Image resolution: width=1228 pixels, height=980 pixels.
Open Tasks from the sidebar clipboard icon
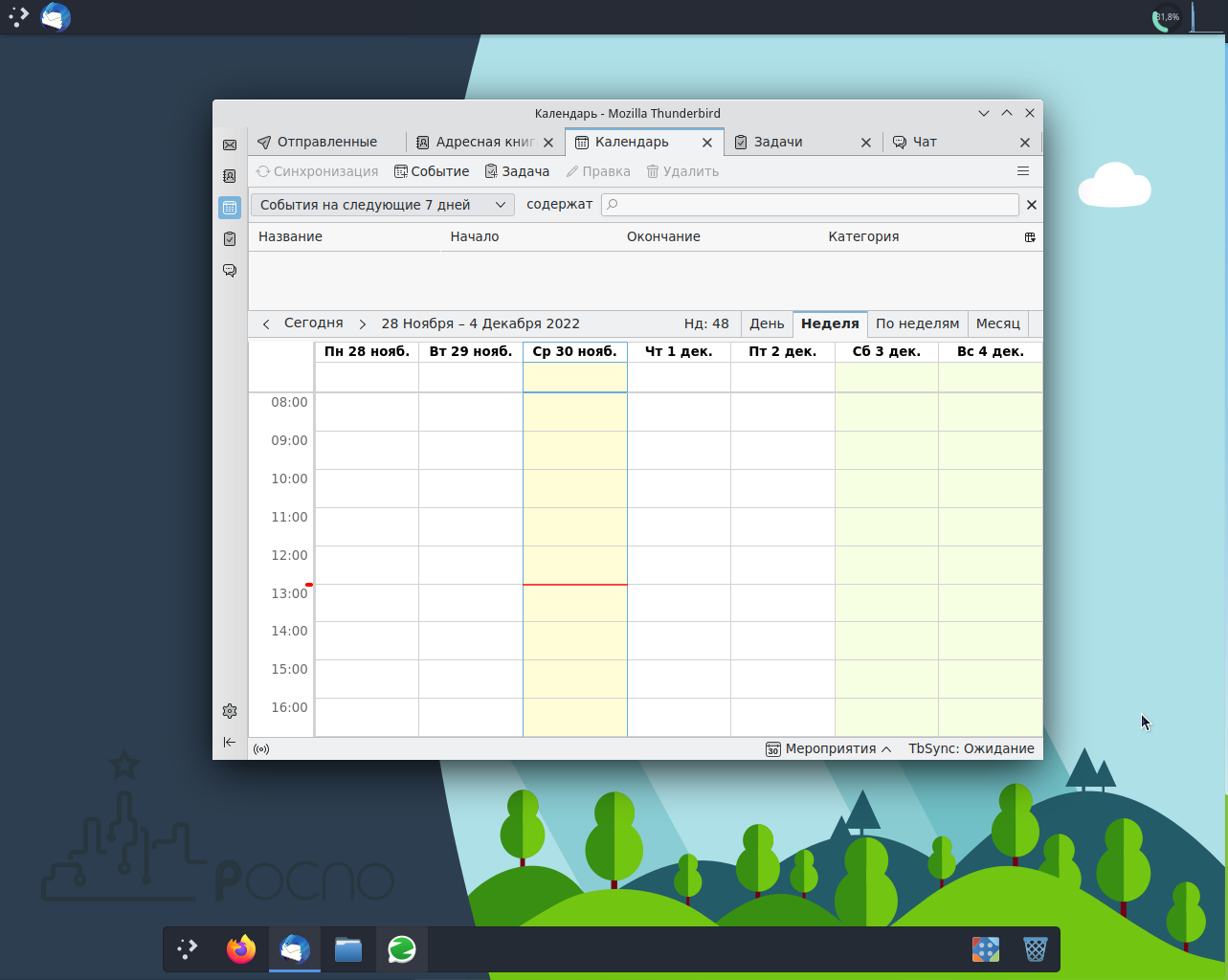click(x=230, y=239)
